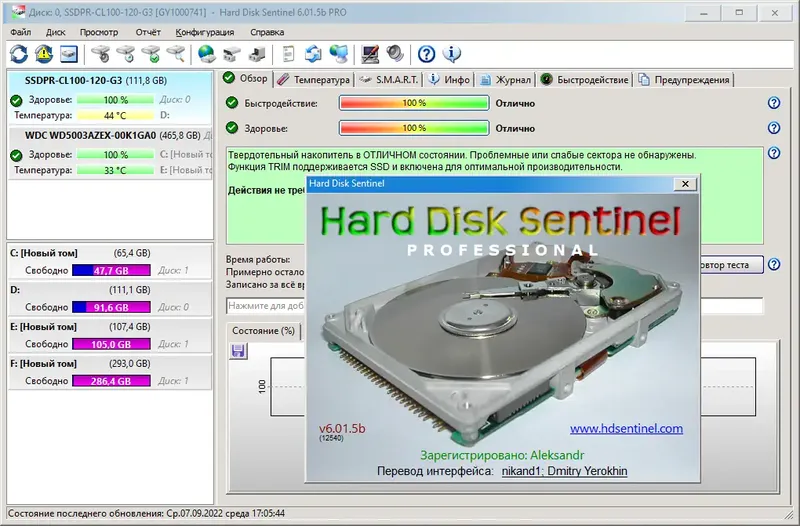The width and height of the screenshot is (800, 526).
Task: Click help icon next to Быстродействие row
Action: 774,103
